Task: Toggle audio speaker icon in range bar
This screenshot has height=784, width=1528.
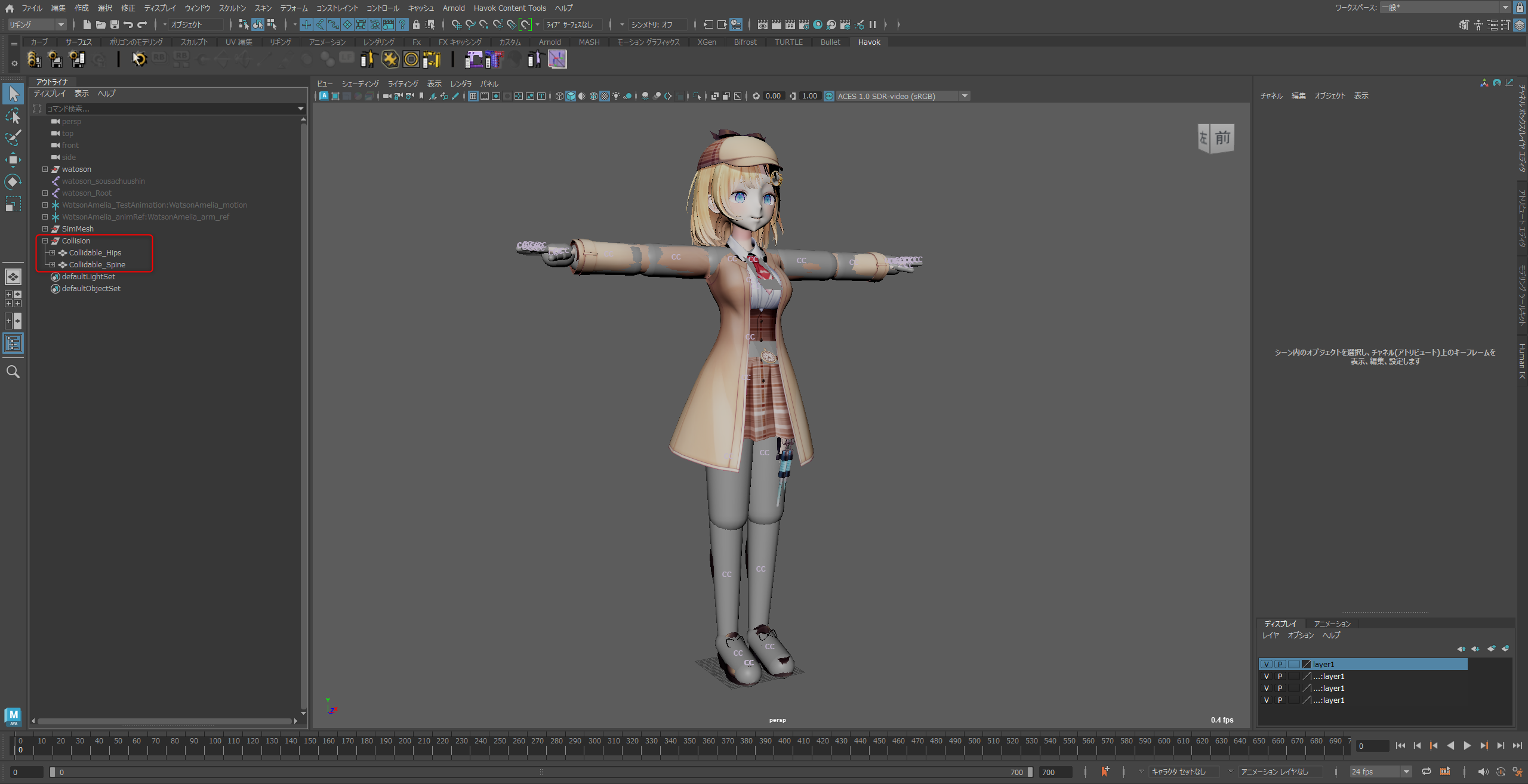Action: 1483,771
